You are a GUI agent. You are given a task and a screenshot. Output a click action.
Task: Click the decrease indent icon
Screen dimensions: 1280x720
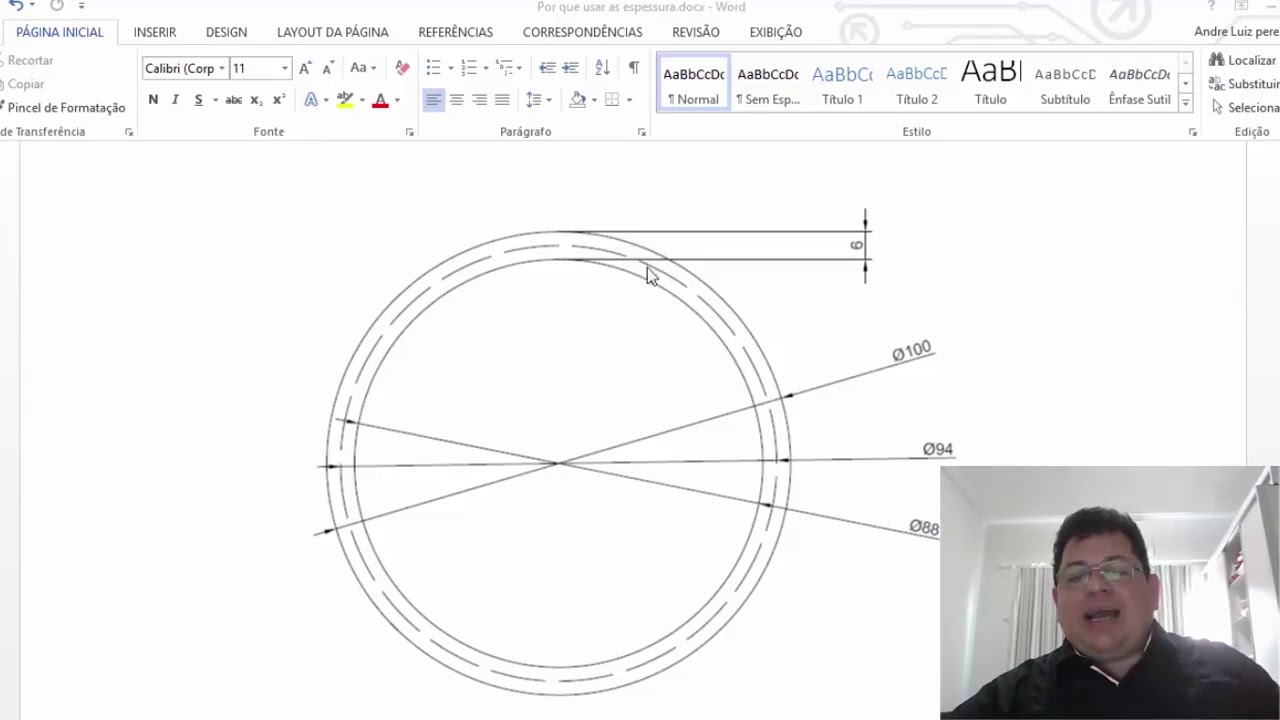547,68
